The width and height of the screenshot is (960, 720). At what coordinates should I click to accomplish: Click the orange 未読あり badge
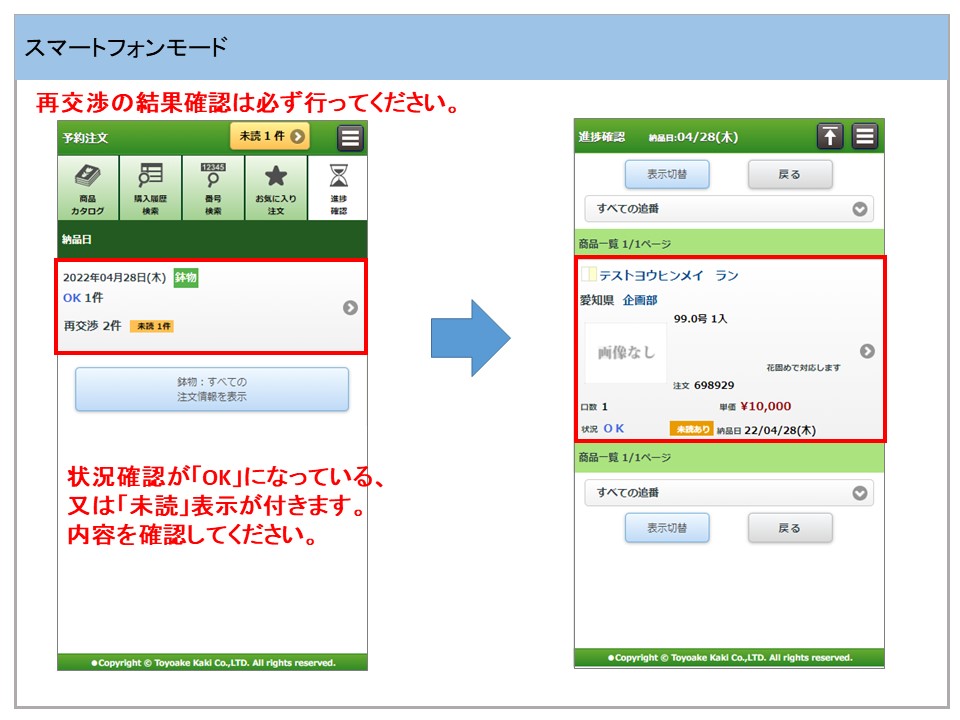[691, 429]
